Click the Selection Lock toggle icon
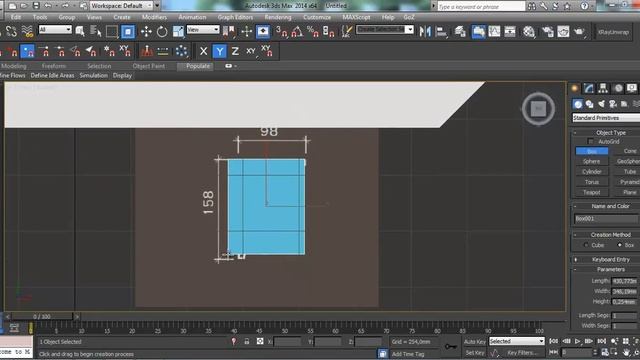This screenshot has width=640, height=360. [247, 341]
